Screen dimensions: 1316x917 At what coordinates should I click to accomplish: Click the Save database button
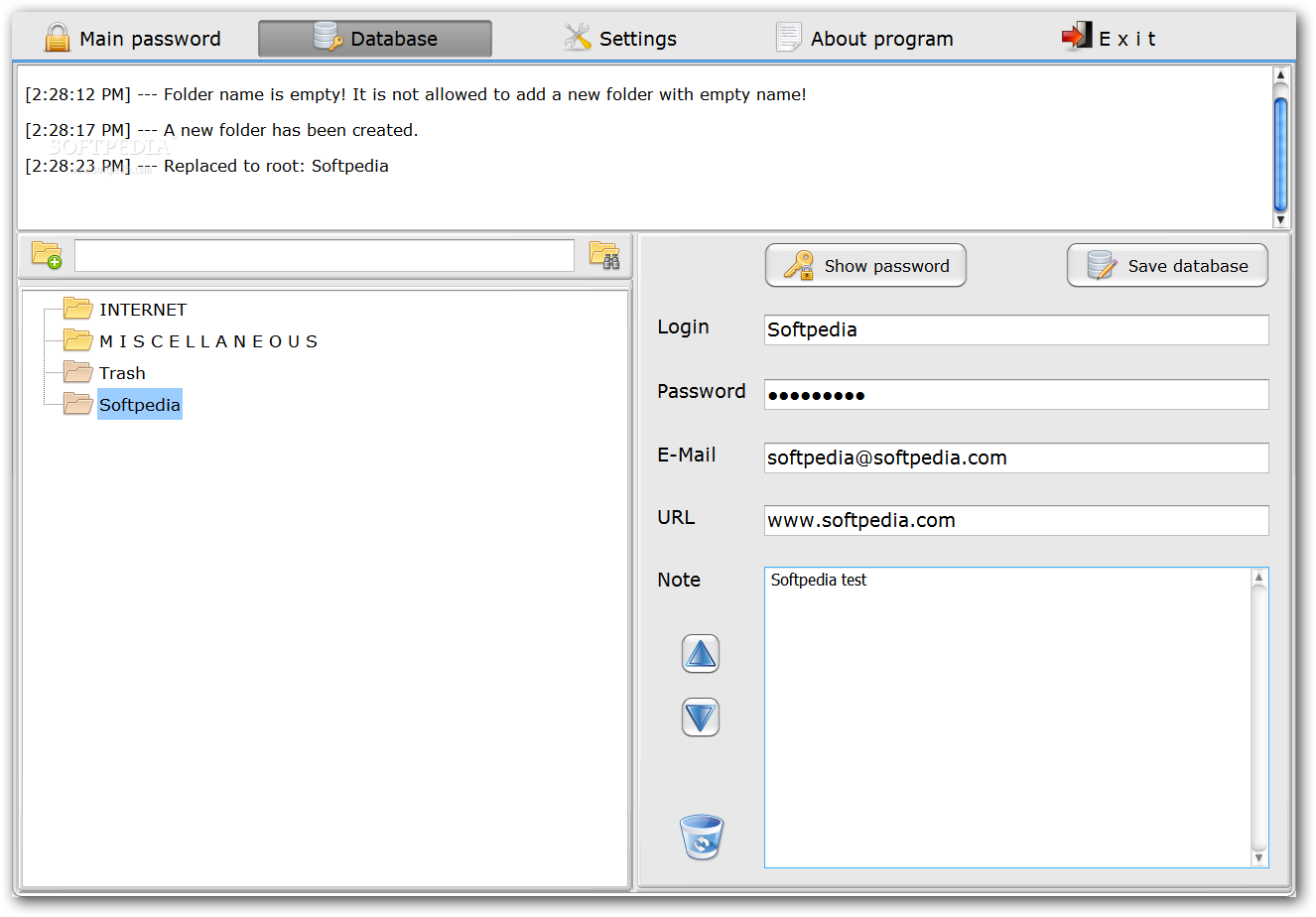click(1167, 265)
